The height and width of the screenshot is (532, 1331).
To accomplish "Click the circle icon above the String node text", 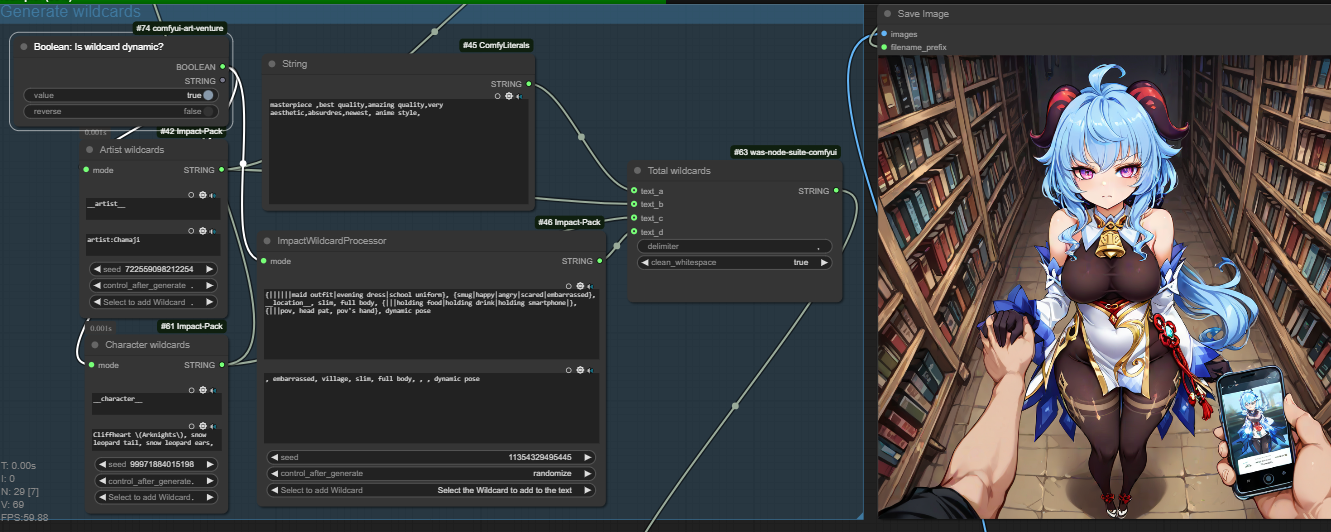I will tap(498, 96).
